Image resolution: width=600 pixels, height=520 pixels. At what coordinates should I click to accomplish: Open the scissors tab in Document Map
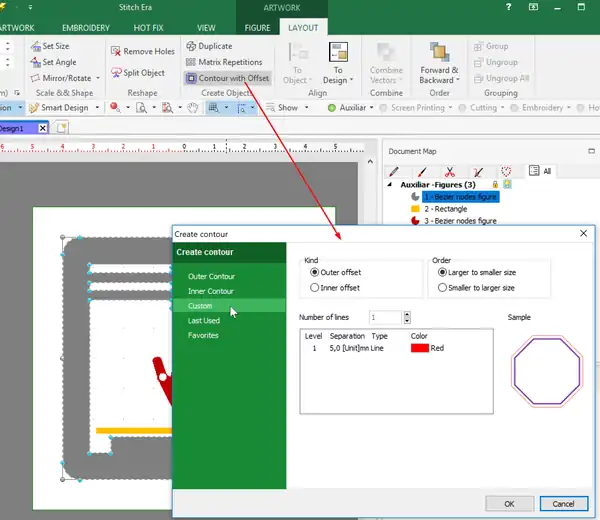[450, 171]
